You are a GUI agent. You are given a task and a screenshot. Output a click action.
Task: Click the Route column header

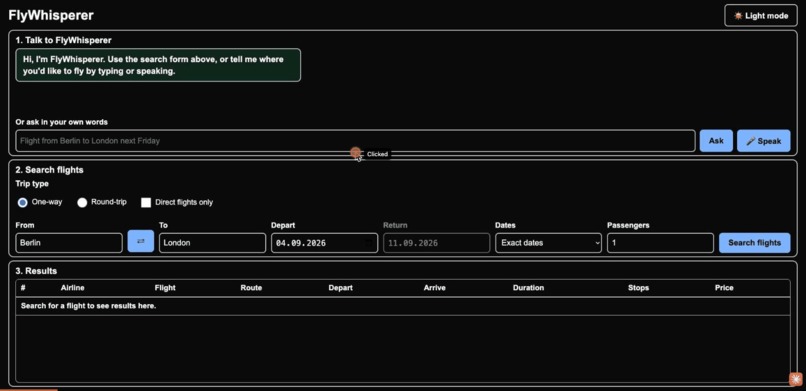point(251,288)
